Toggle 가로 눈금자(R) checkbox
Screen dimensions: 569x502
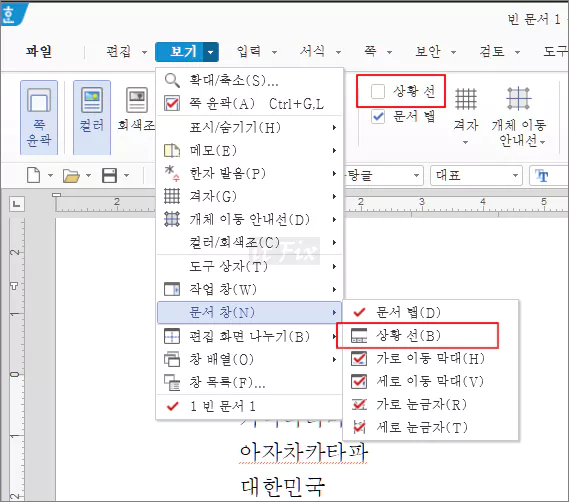pos(359,404)
